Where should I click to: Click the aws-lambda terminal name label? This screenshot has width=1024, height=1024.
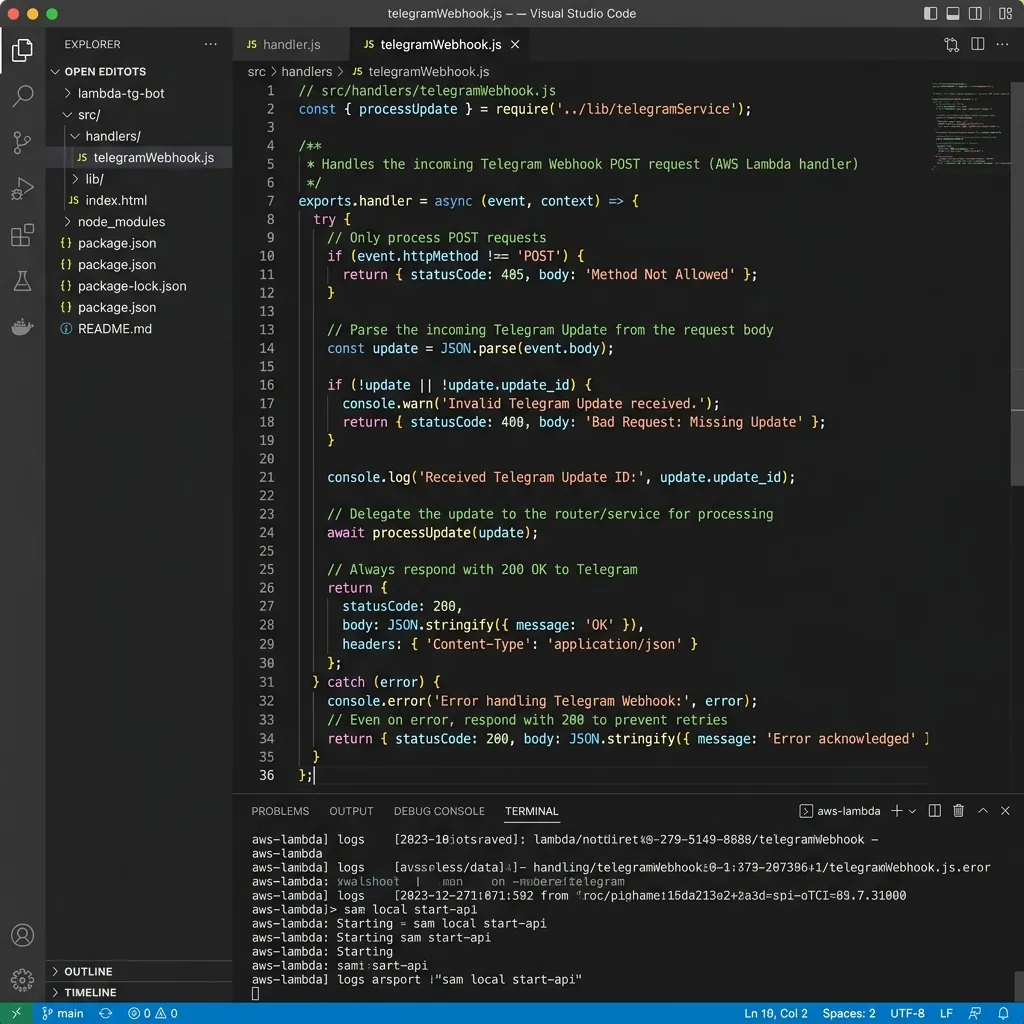click(x=848, y=811)
